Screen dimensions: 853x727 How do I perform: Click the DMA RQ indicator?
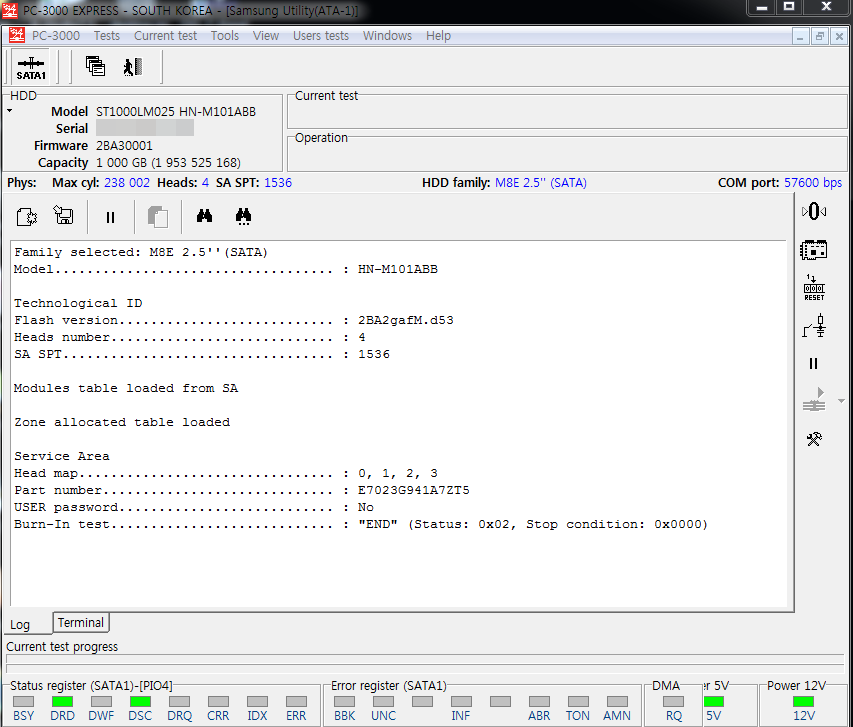tap(673, 701)
